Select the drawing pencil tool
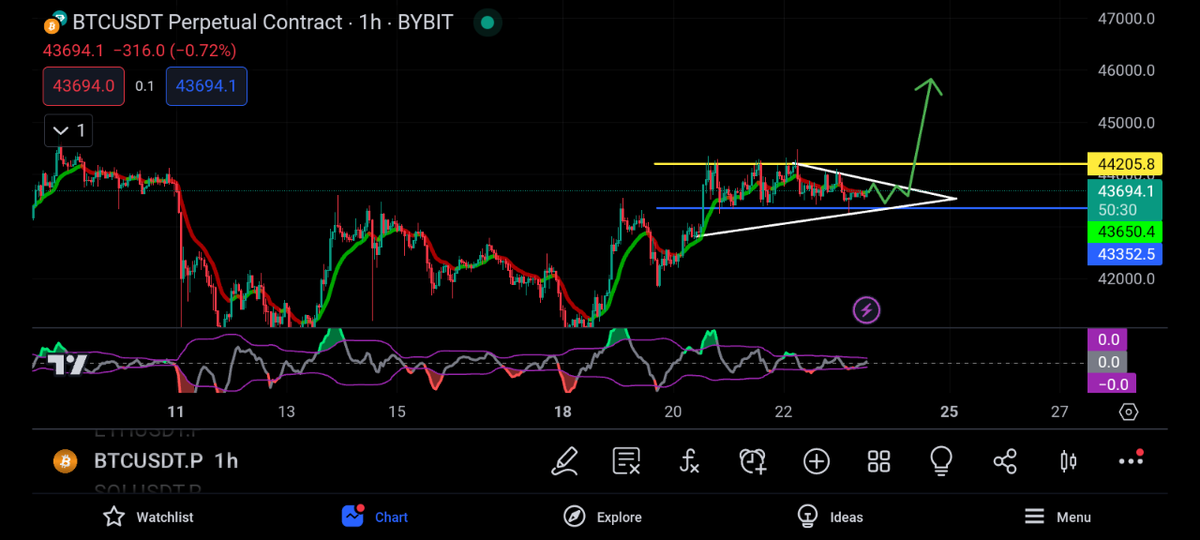 click(565, 461)
